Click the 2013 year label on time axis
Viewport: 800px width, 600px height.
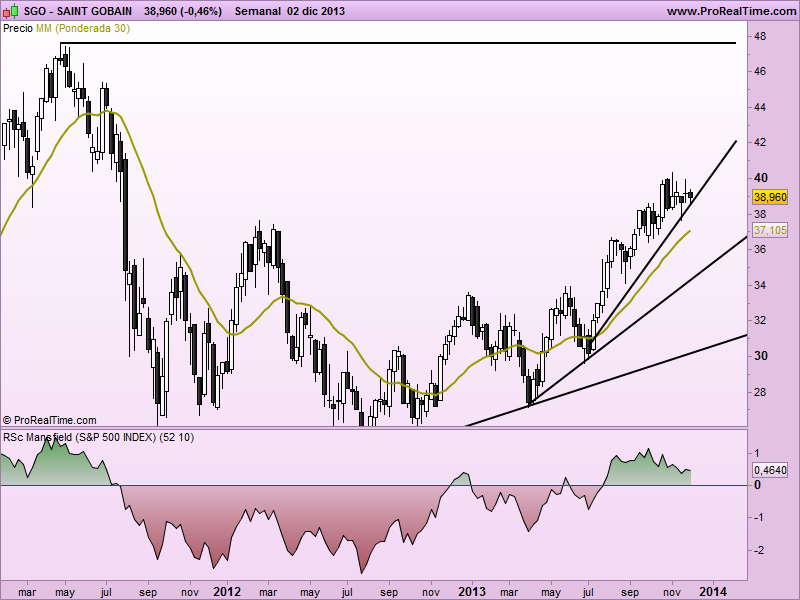click(472, 591)
